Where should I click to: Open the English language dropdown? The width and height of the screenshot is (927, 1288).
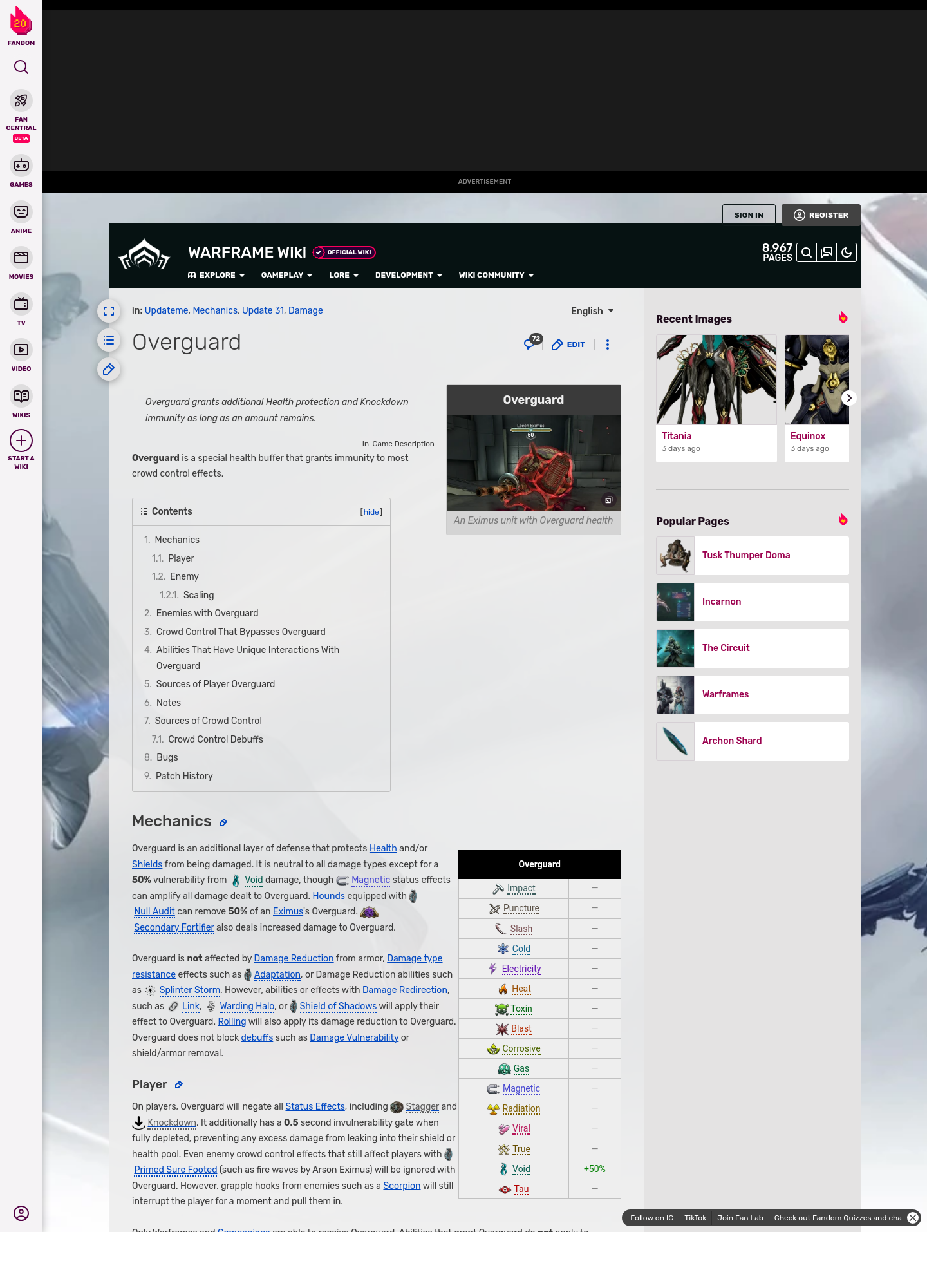[x=592, y=311]
